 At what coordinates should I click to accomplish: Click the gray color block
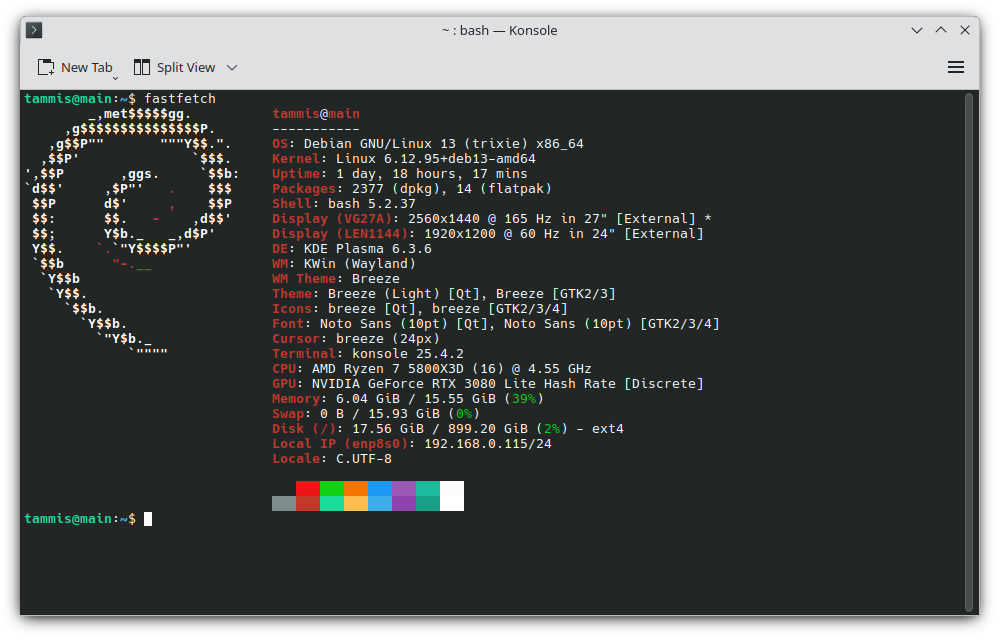284,504
